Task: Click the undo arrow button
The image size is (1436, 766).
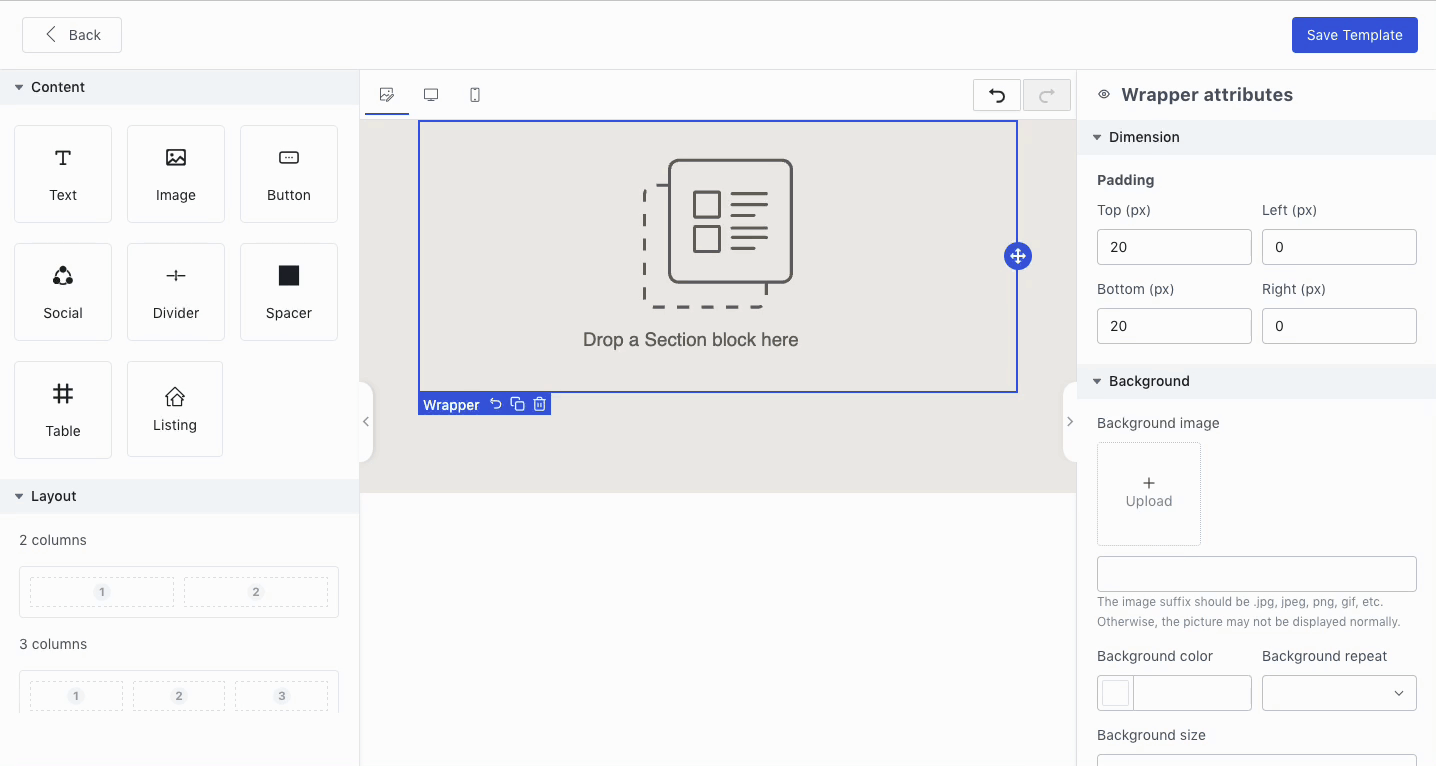Action: pos(997,95)
